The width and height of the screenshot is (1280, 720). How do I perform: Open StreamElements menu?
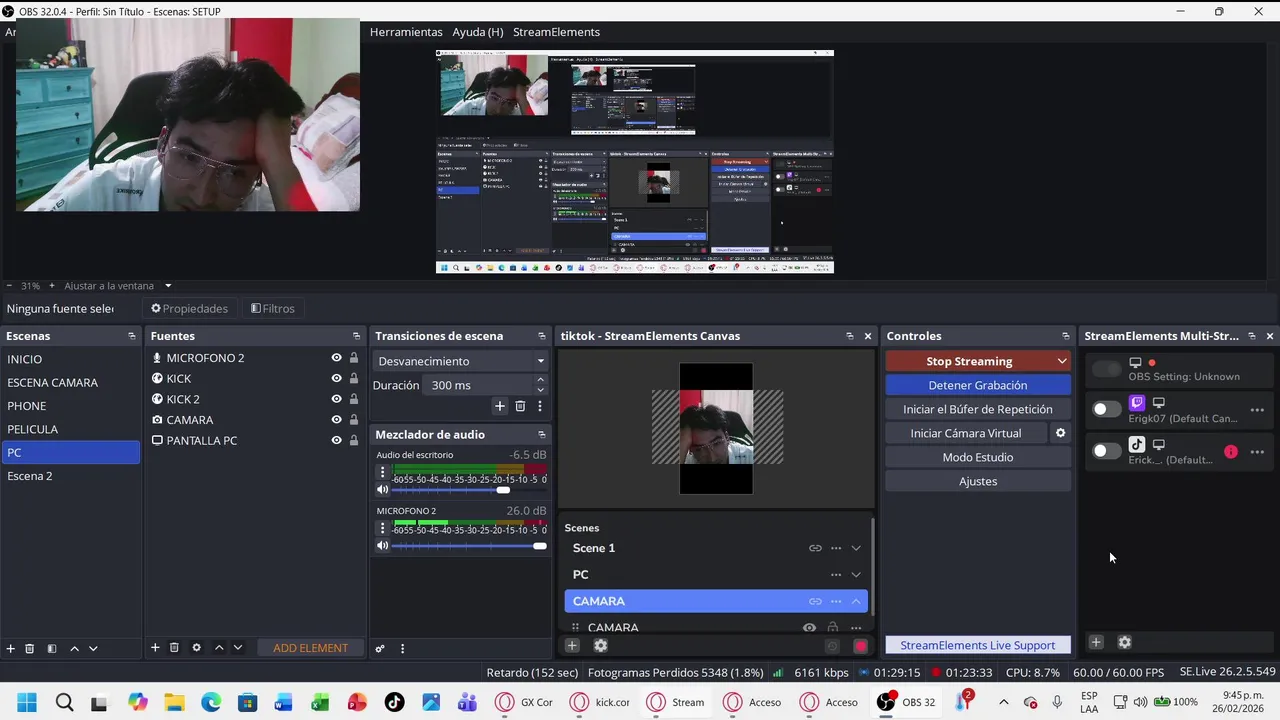point(556,32)
